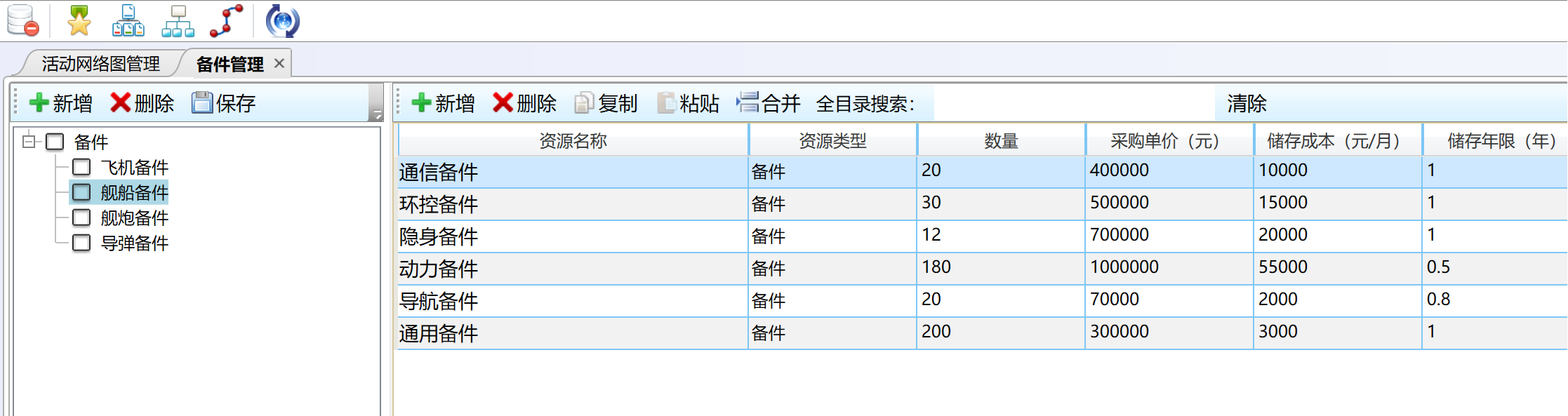Select the 备件管理 tab
Image resolution: width=1568 pixels, height=416 pixels.
[x=230, y=64]
